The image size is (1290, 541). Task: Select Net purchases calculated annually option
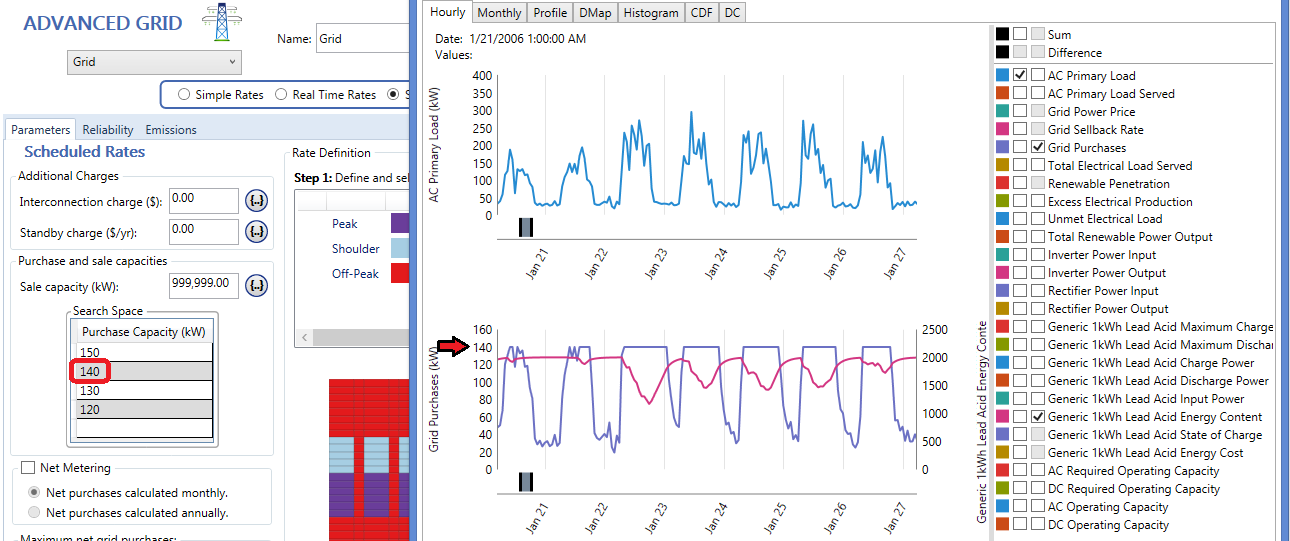(35, 512)
